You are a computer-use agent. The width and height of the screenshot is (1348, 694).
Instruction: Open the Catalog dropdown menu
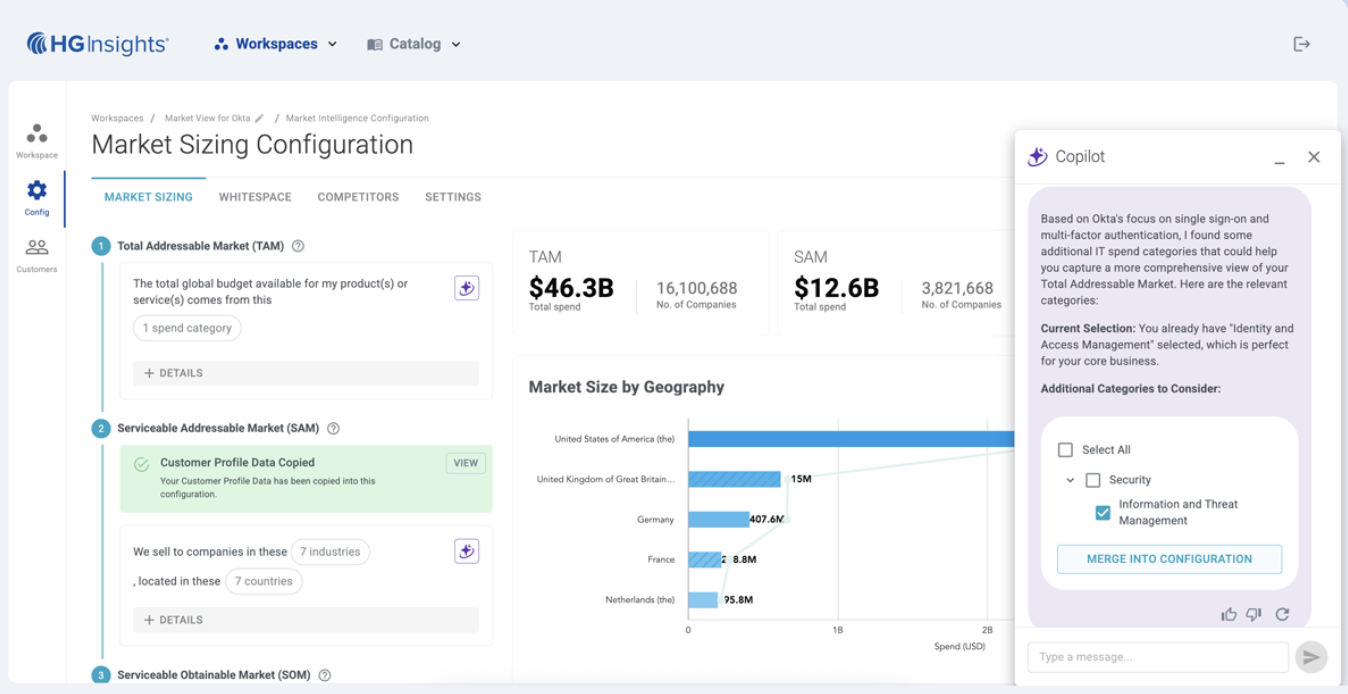pyautogui.click(x=414, y=44)
